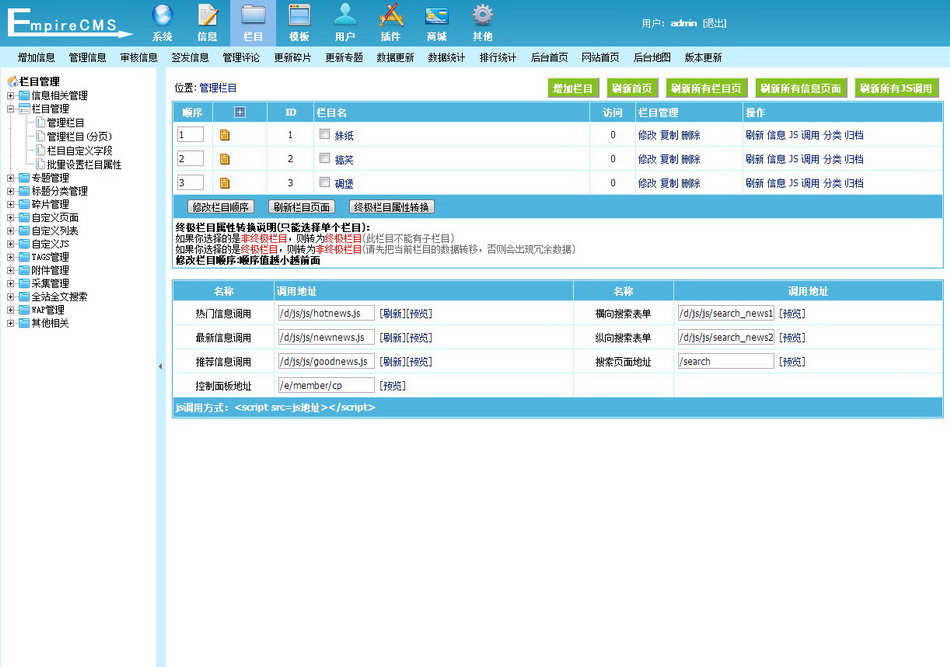Collapse the 栏目管理 tree node

10,109
